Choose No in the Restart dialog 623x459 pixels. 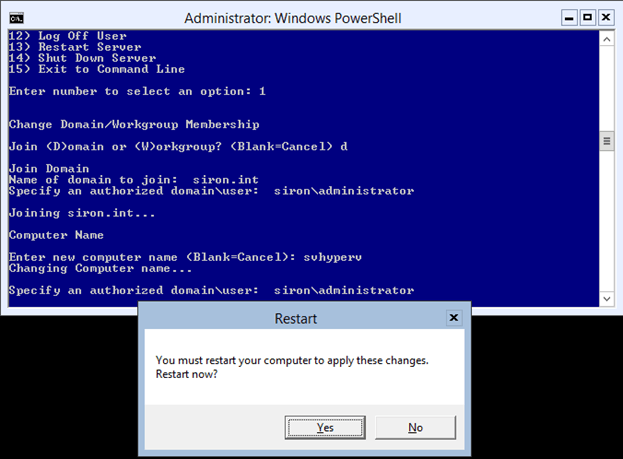(x=415, y=427)
